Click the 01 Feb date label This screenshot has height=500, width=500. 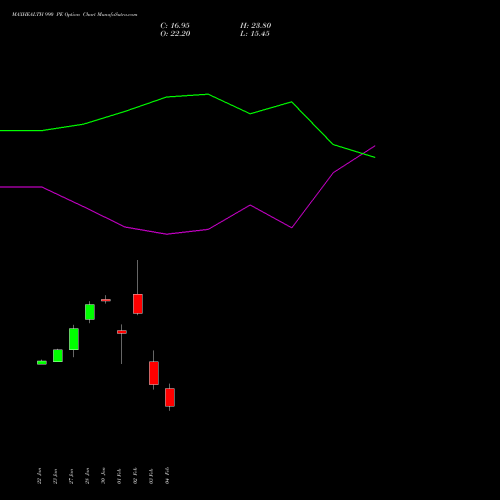tap(119, 476)
